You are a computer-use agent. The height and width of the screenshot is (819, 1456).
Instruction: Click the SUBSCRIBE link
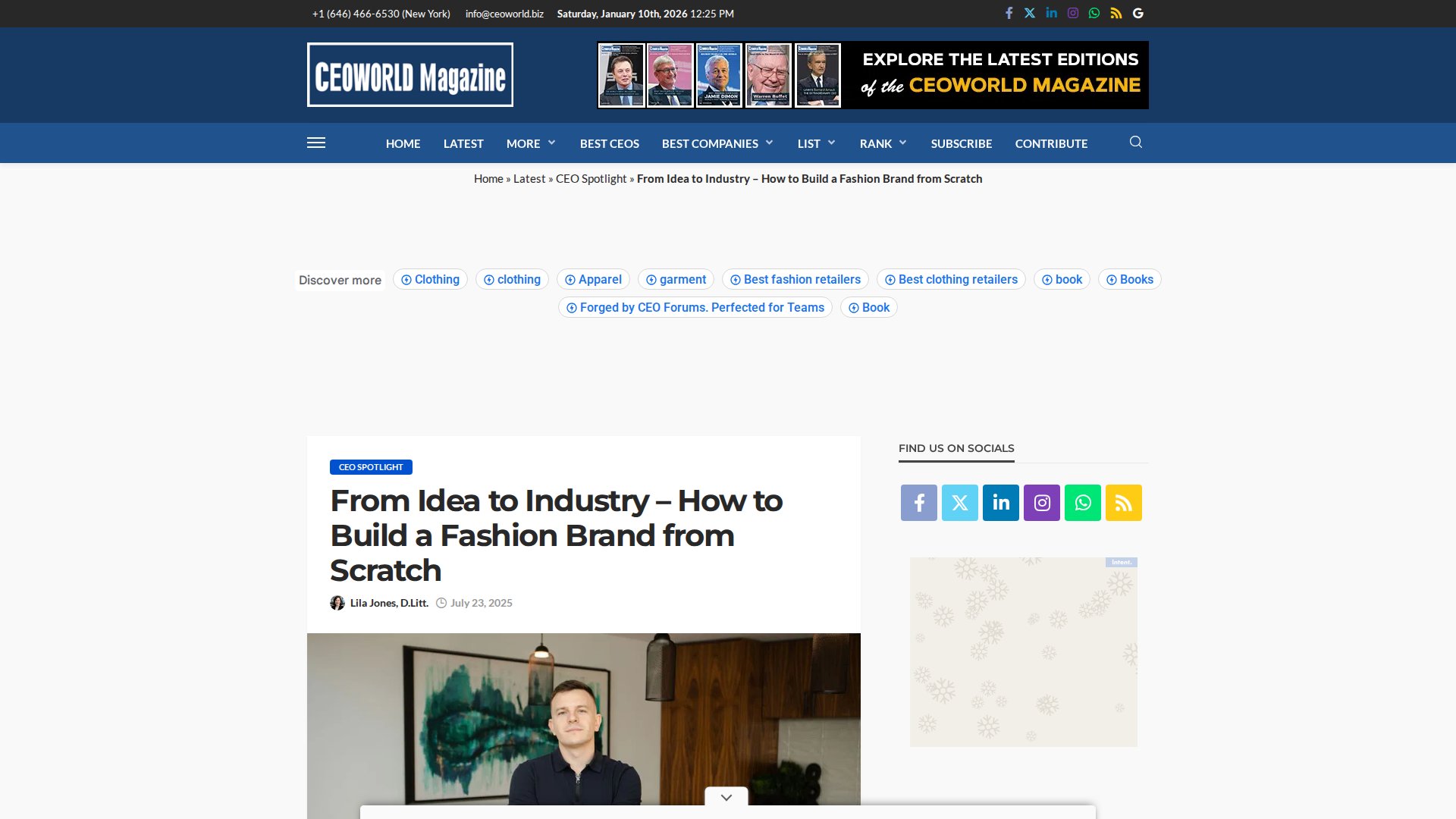coord(961,143)
